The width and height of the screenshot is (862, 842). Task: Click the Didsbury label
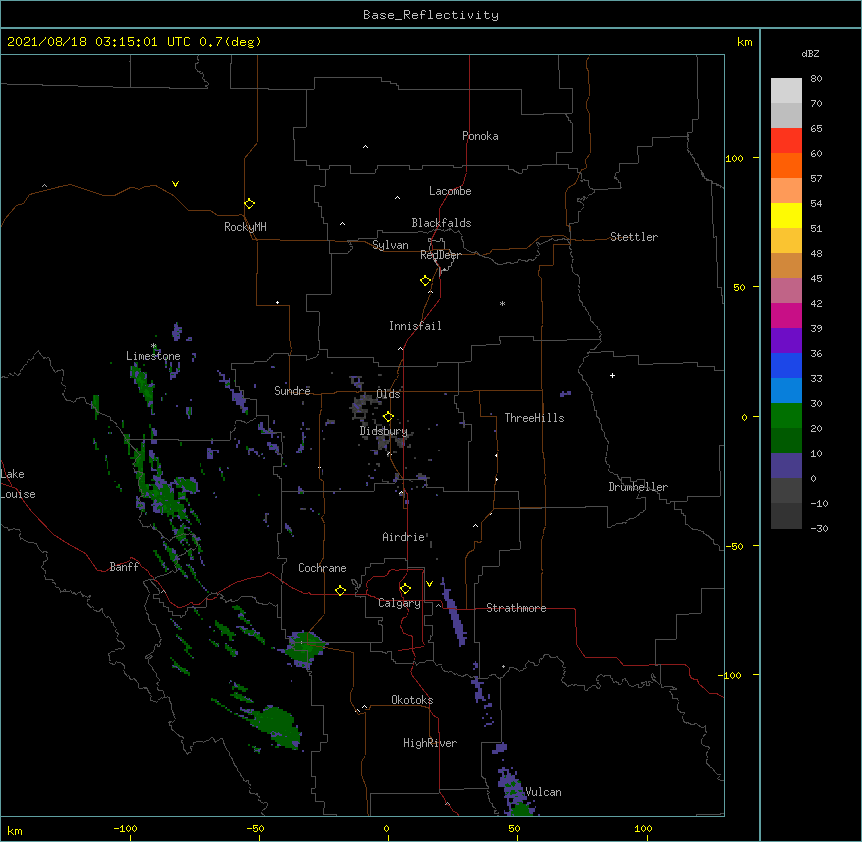[384, 431]
